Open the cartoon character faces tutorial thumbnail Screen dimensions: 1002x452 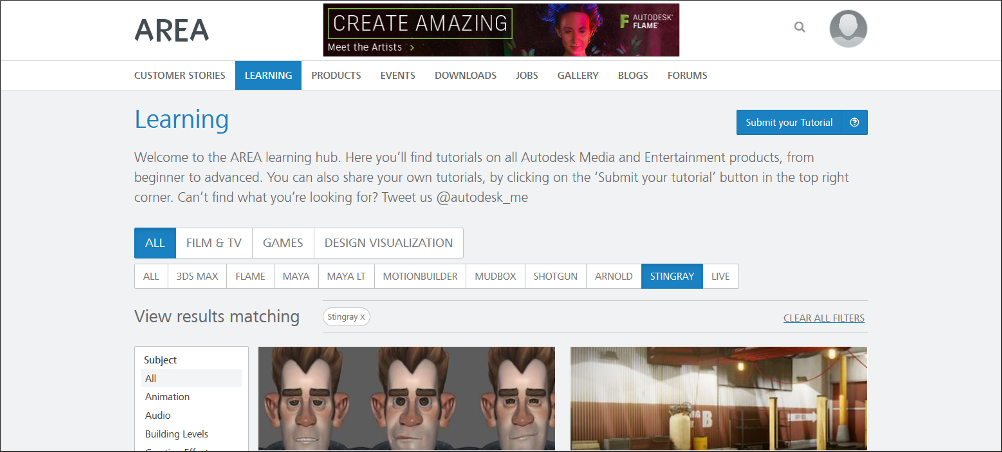tap(406, 398)
